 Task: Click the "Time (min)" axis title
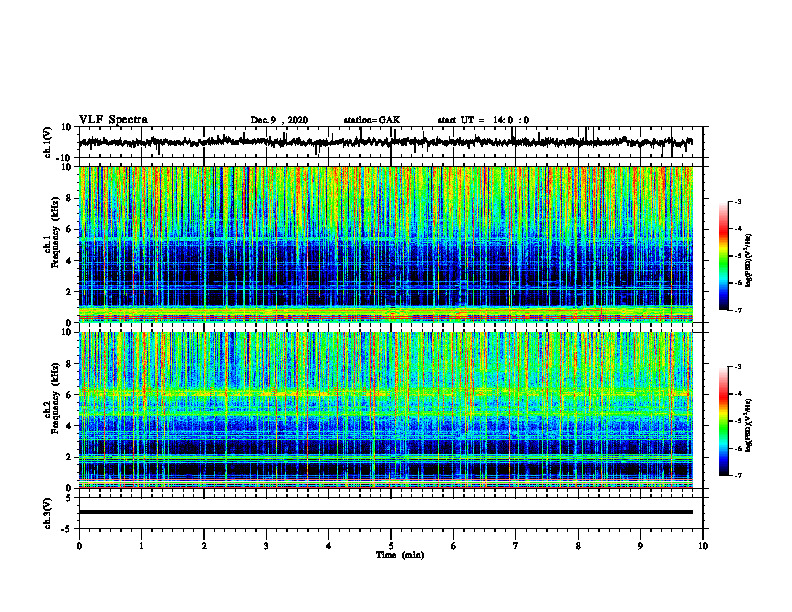pyautogui.click(x=400, y=555)
